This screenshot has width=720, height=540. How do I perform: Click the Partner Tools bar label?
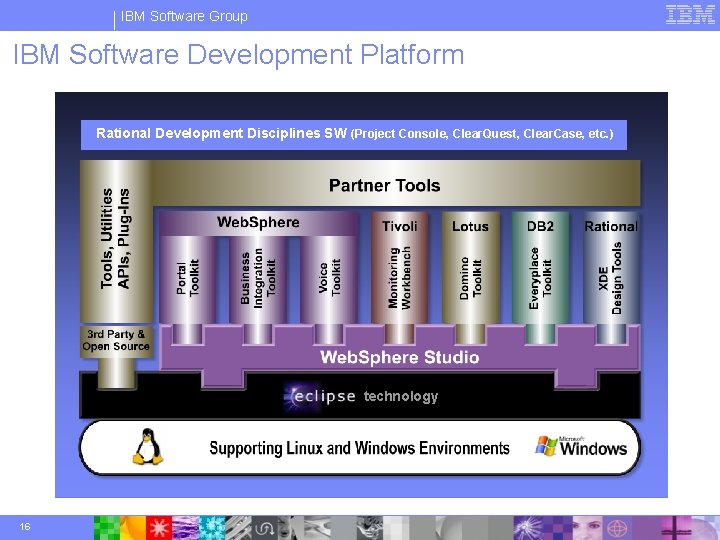[x=384, y=186]
